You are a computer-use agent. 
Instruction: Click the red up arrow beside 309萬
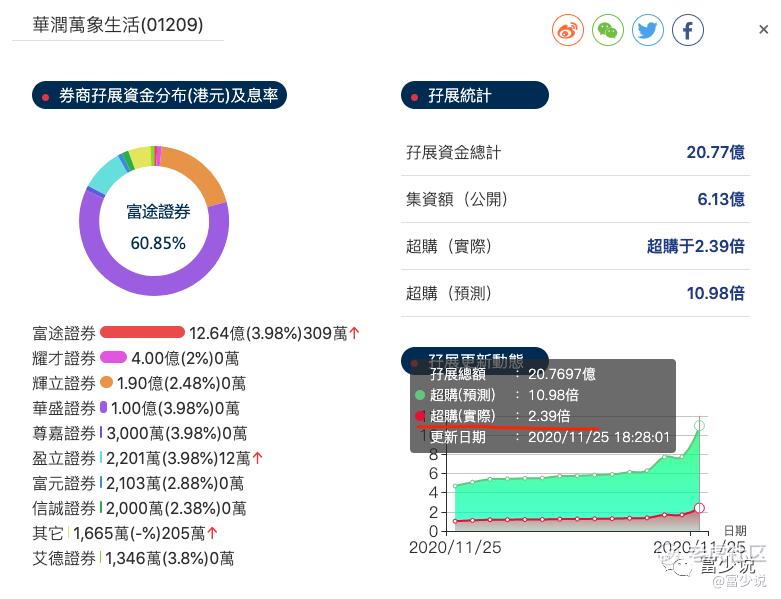[x=354, y=333]
